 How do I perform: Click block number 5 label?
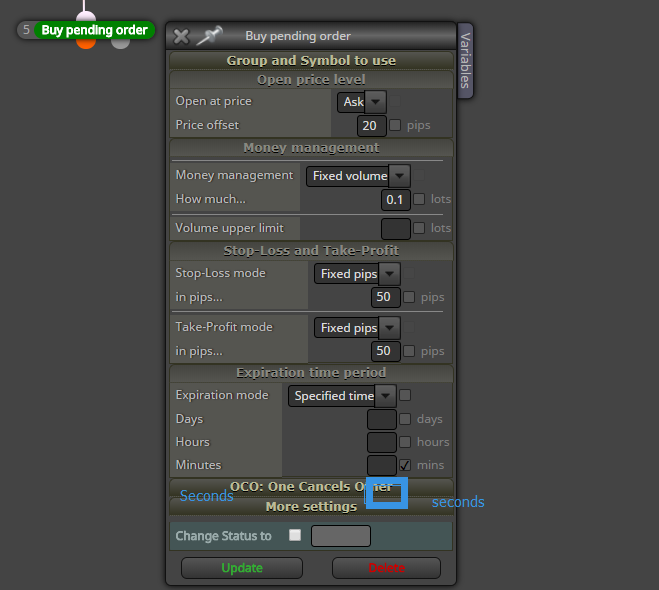26,30
